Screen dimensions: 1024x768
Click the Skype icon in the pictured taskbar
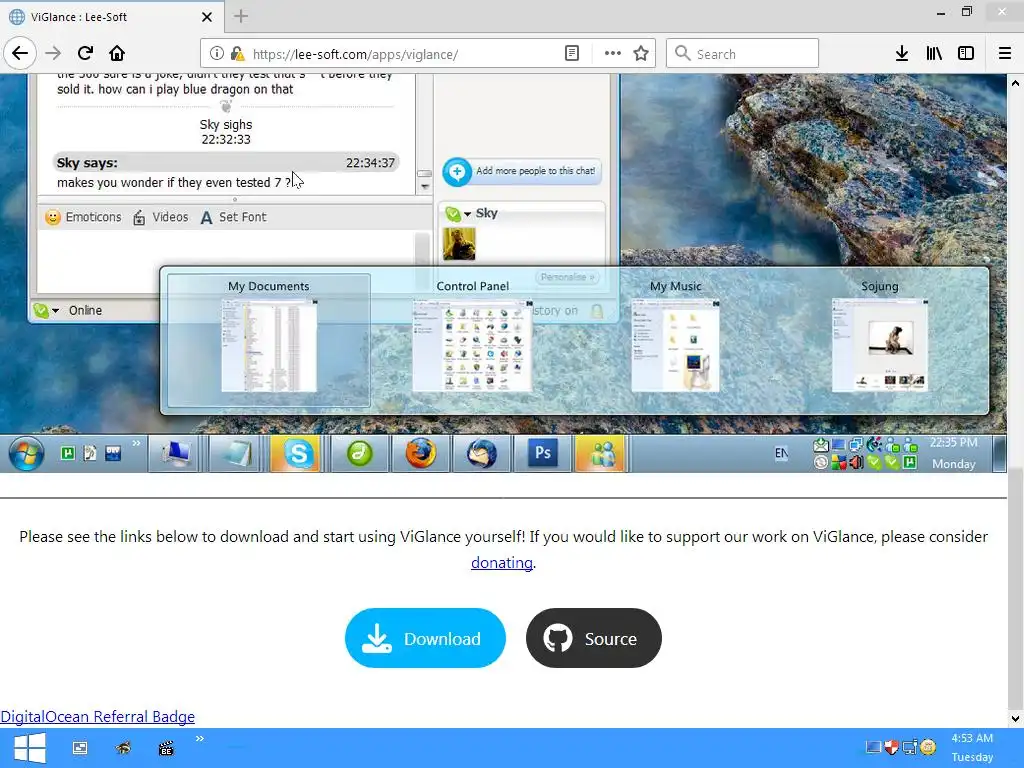tap(298, 453)
